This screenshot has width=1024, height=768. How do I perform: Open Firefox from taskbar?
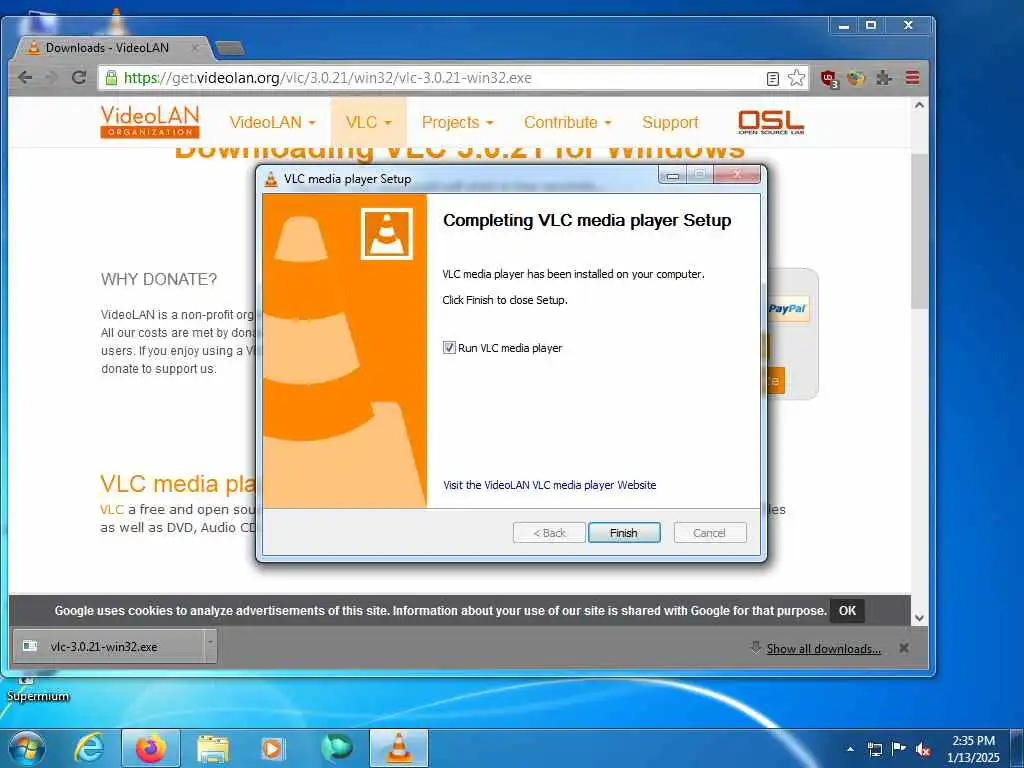[151, 748]
